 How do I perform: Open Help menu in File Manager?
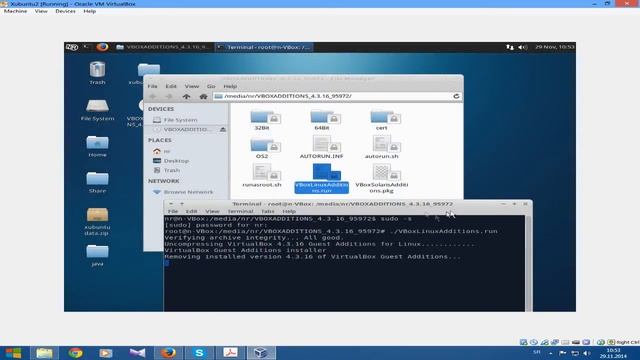click(230, 86)
